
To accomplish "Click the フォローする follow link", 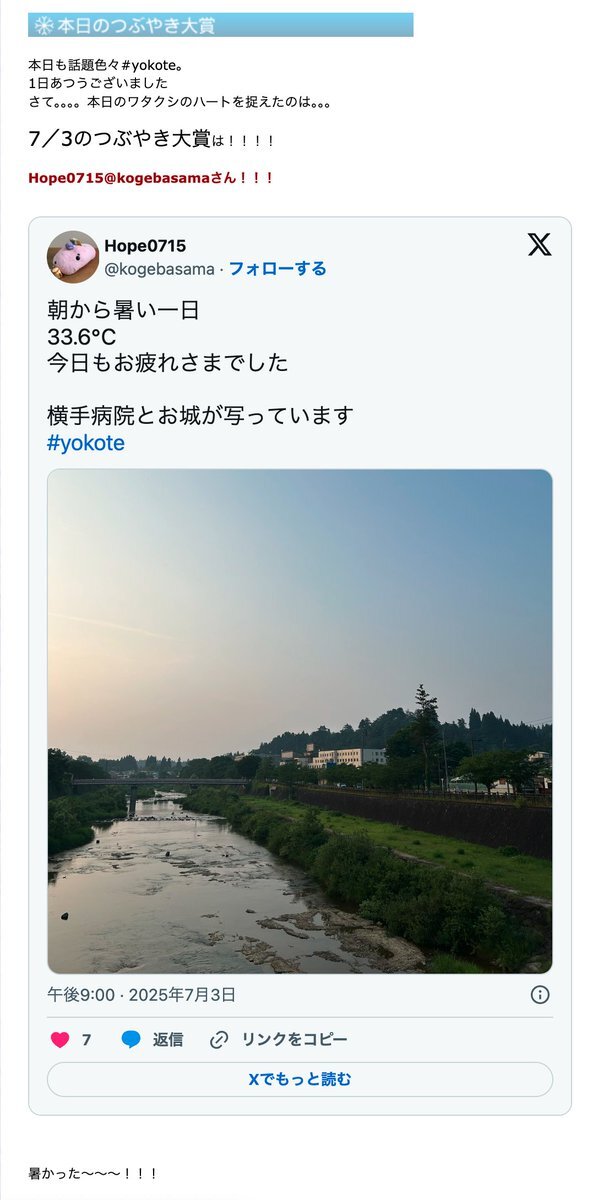I will 277,268.
